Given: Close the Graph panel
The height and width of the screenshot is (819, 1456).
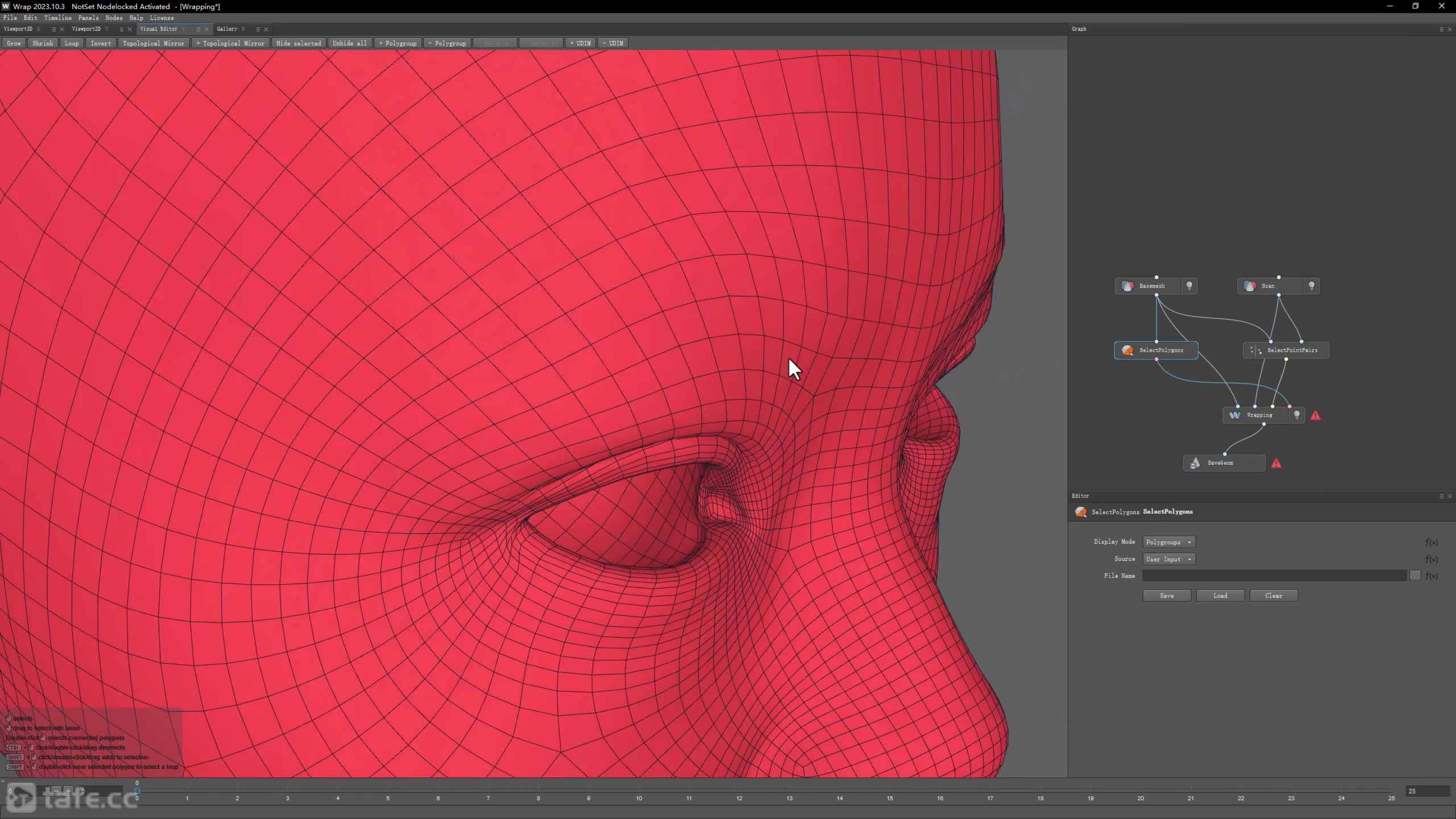Looking at the screenshot, I should click(x=1449, y=29).
